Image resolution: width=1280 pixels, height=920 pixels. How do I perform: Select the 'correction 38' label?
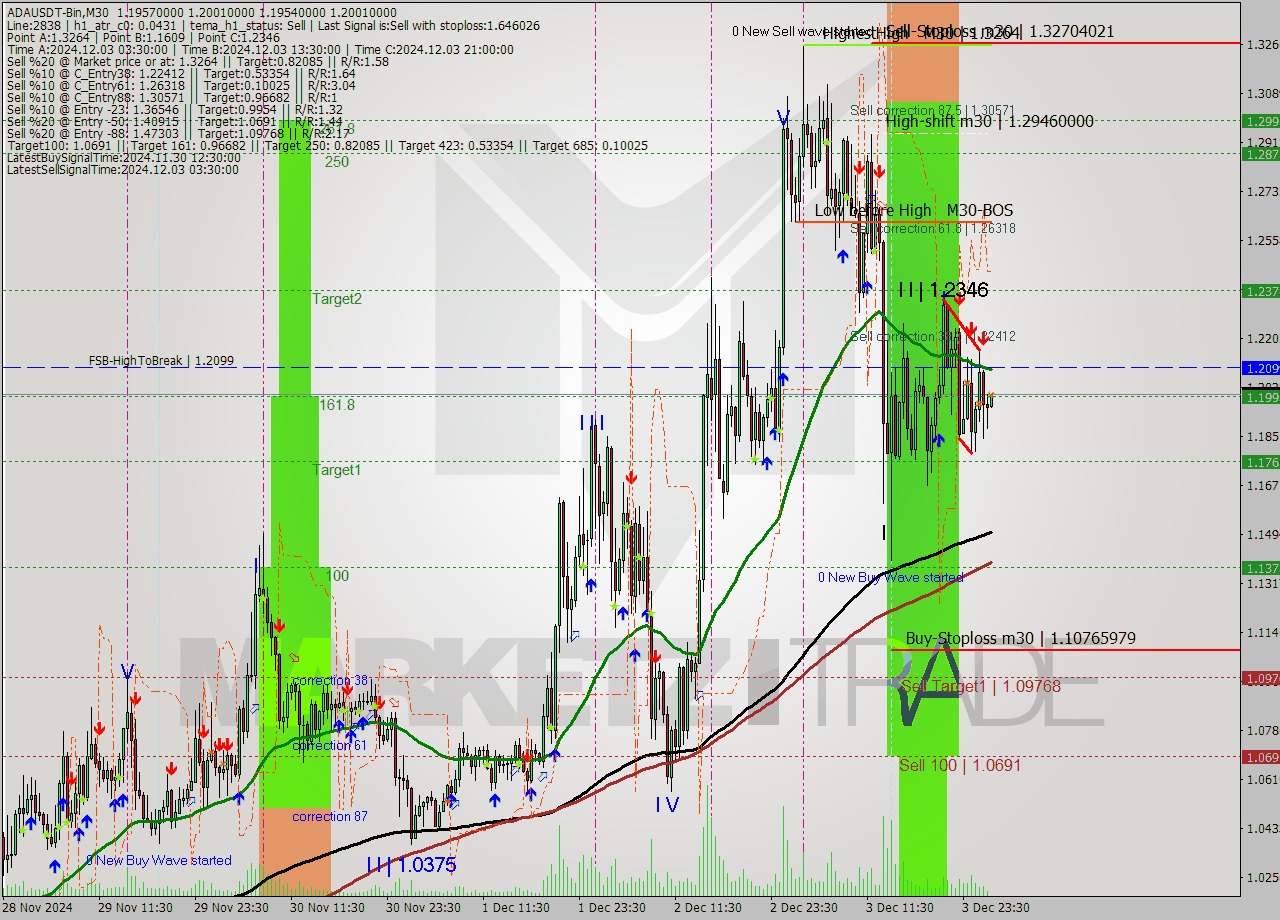[x=330, y=680]
